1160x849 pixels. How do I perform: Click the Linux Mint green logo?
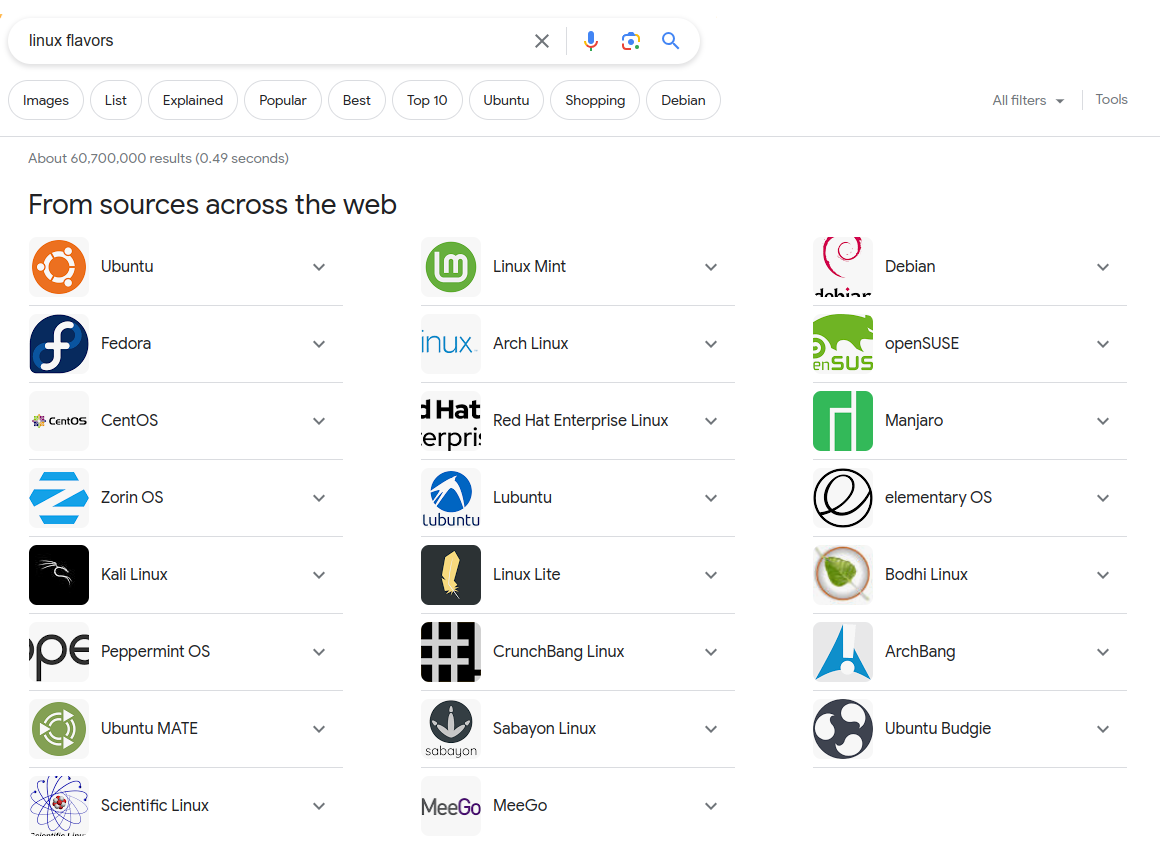click(451, 267)
